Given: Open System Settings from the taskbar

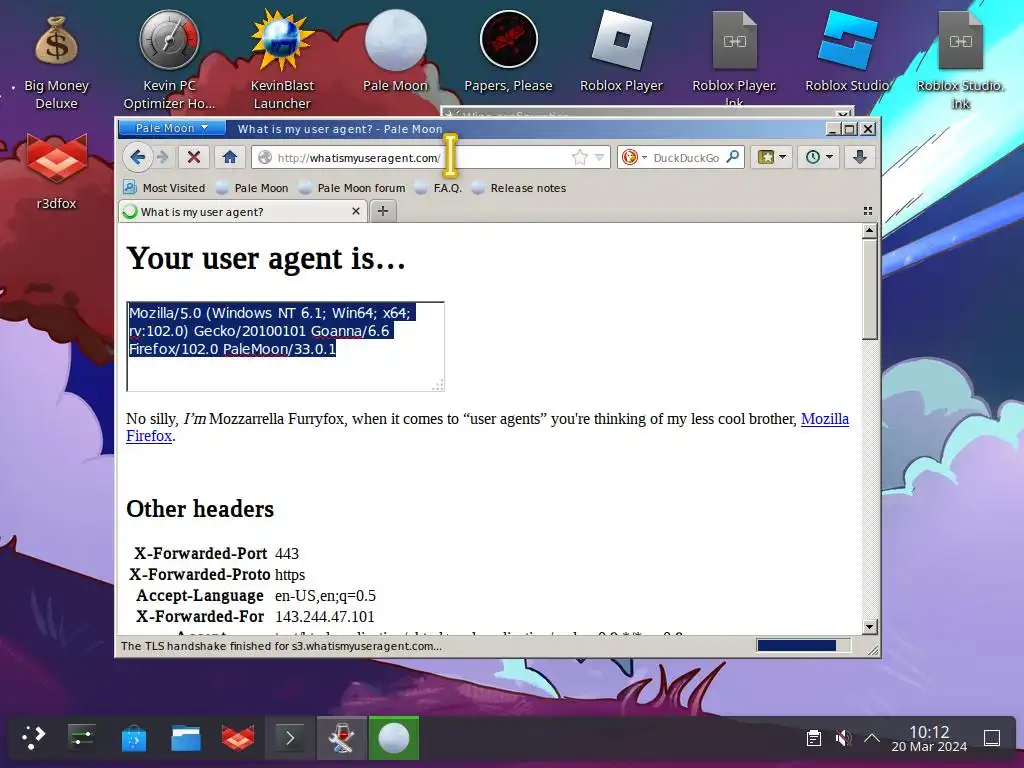Looking at the screenshot, I should pos(81,738).
